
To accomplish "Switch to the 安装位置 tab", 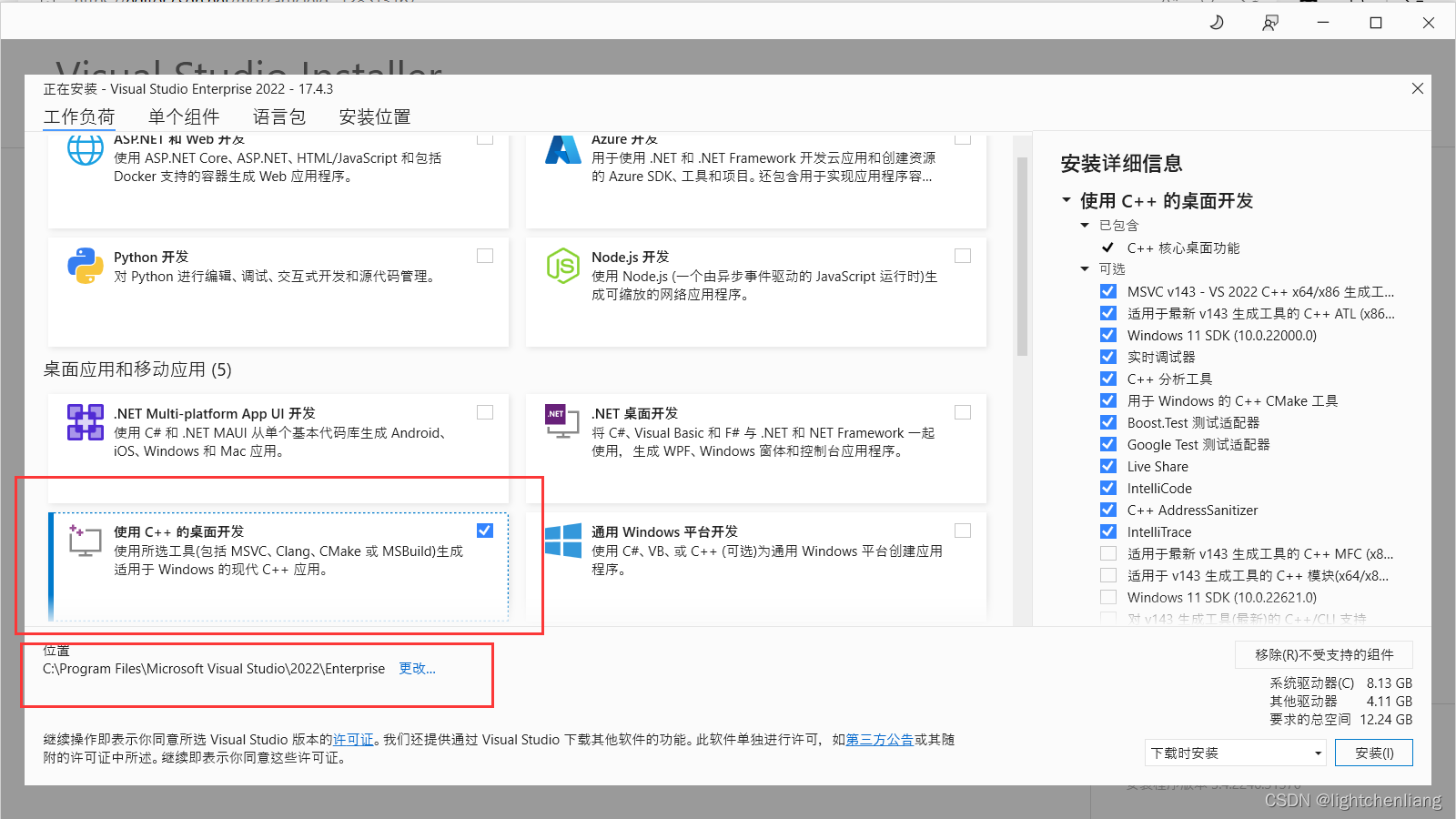I will [x=375, y=116].
